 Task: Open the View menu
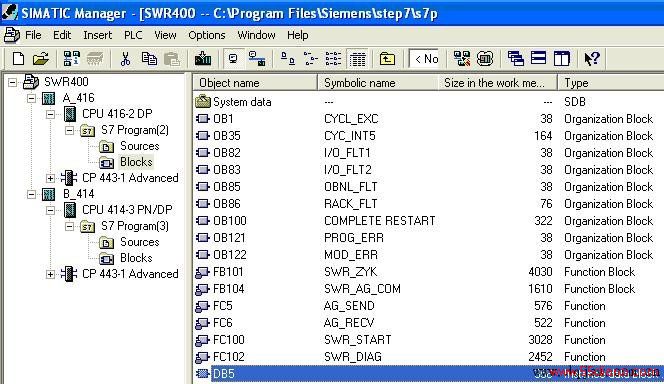165,35
